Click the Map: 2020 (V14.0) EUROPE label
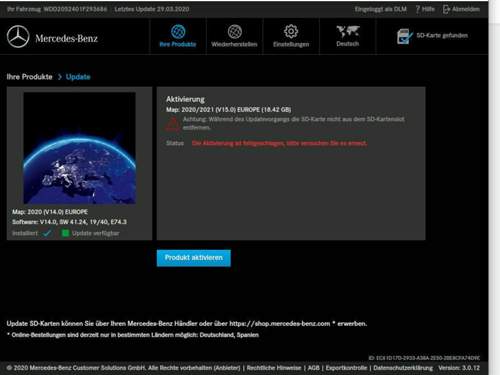Viewport: 500px width, 375px height. 50,212
